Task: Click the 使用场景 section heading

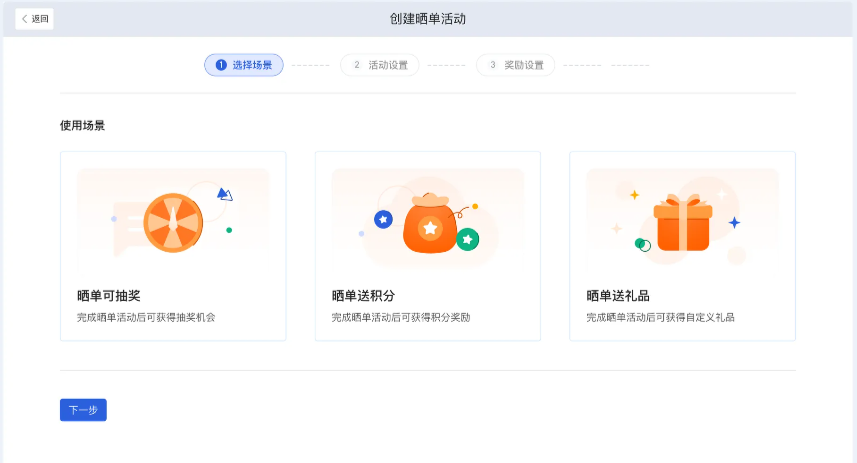Action: pyautogui.click(x=83, y=126)
